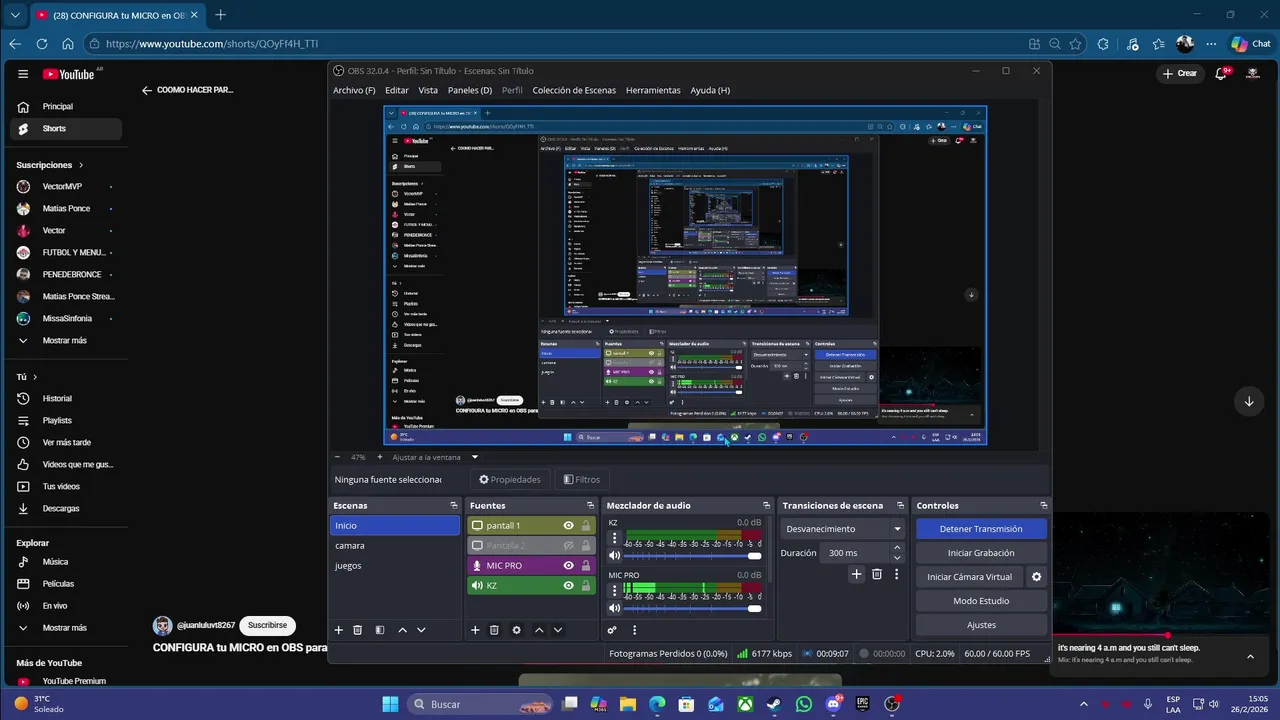Undock the Mezclador de audio panel icon
Viewport: 1280px width, 720px height.
coord(767,506)
